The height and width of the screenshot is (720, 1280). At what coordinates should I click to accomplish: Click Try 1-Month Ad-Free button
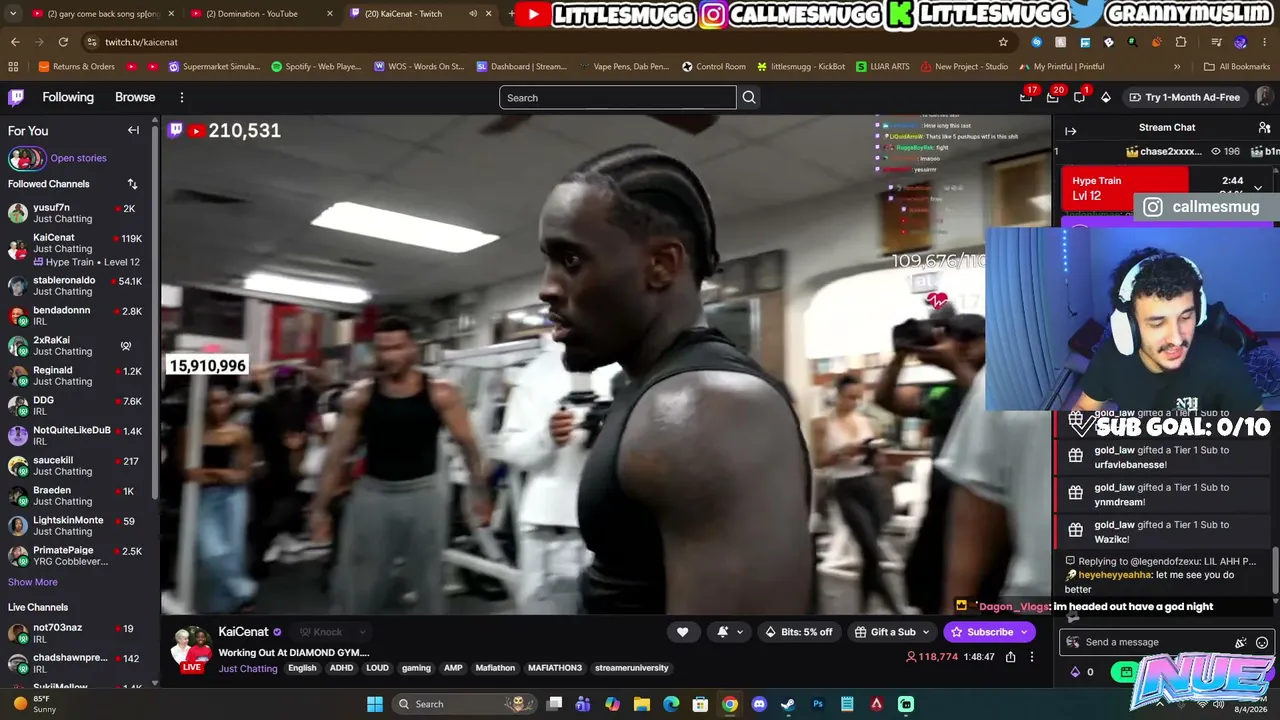tap(1185, 97)
